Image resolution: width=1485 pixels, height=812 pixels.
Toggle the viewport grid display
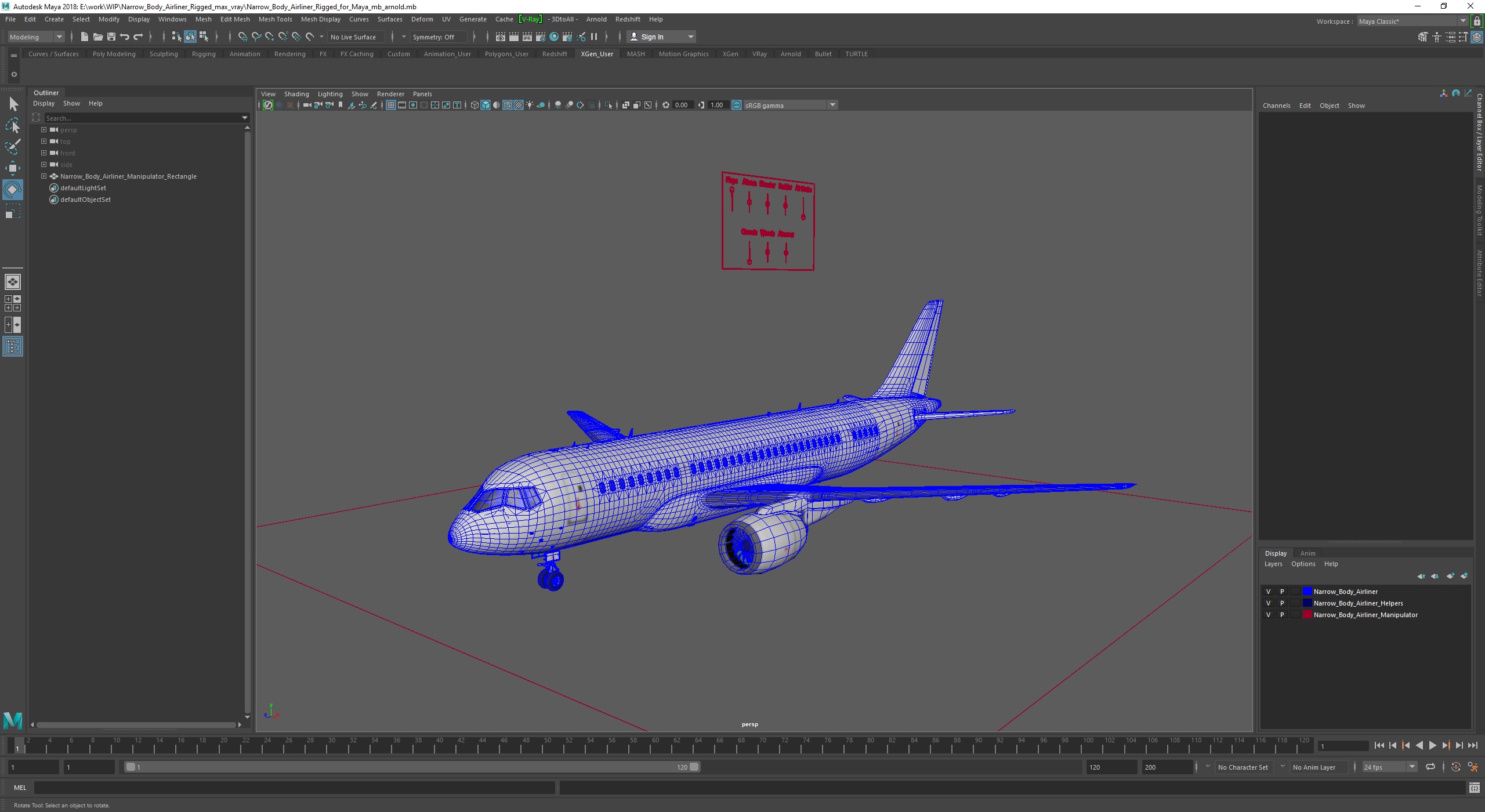(x=390, y=105)
